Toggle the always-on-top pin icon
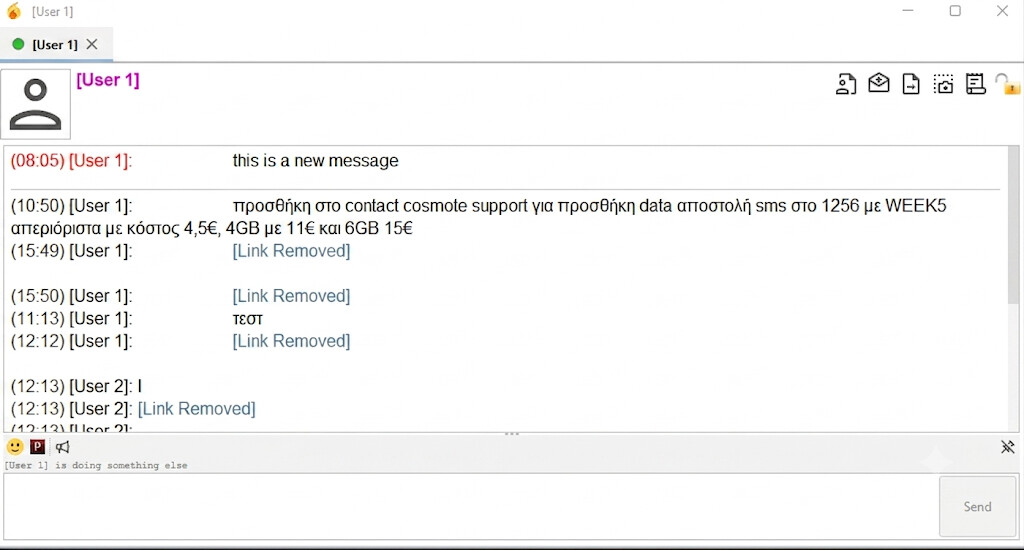This screenshot has width=1024, height=550. point(1008,447)
